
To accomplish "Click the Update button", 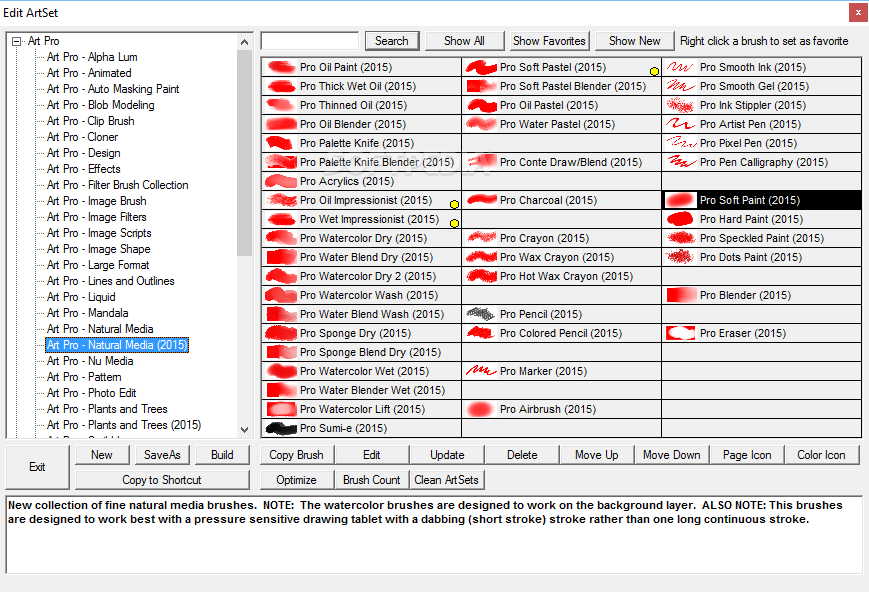I will [447, 455].
